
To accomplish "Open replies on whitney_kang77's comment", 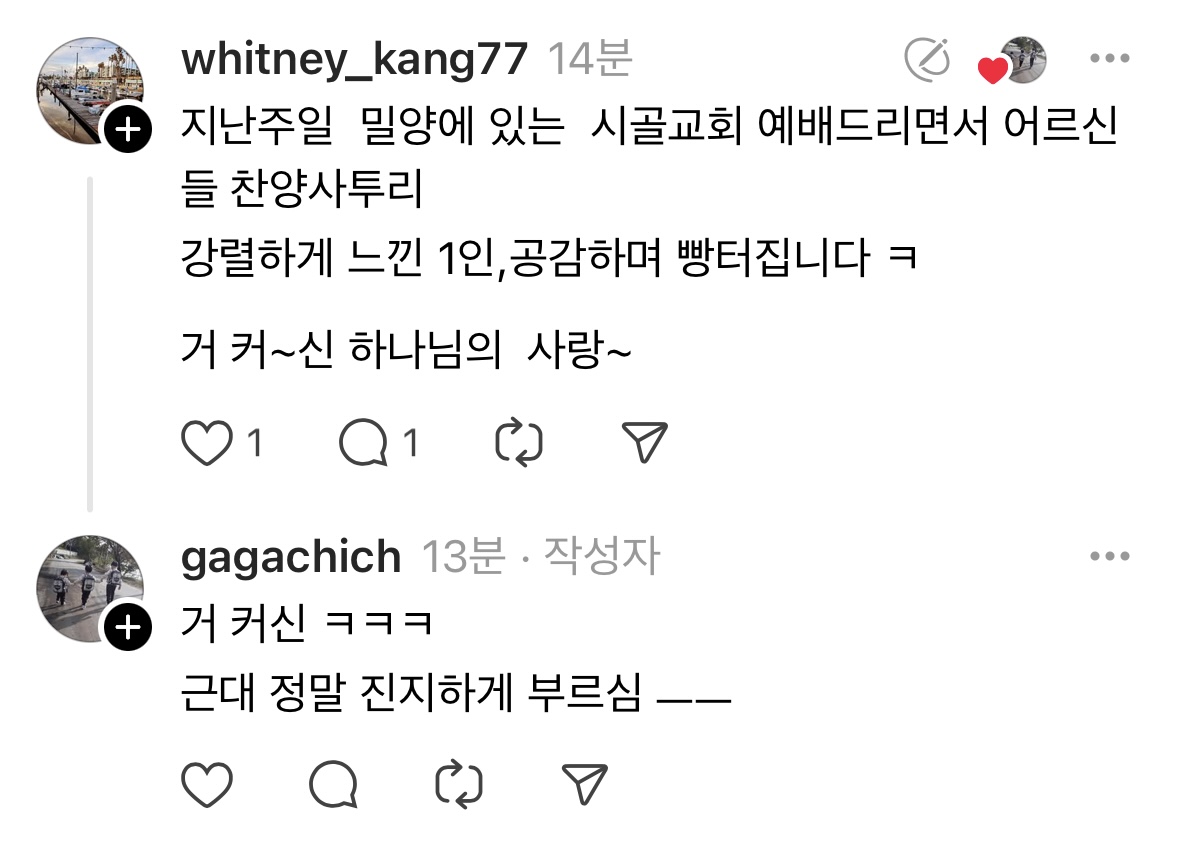I will tap(364, 443).
